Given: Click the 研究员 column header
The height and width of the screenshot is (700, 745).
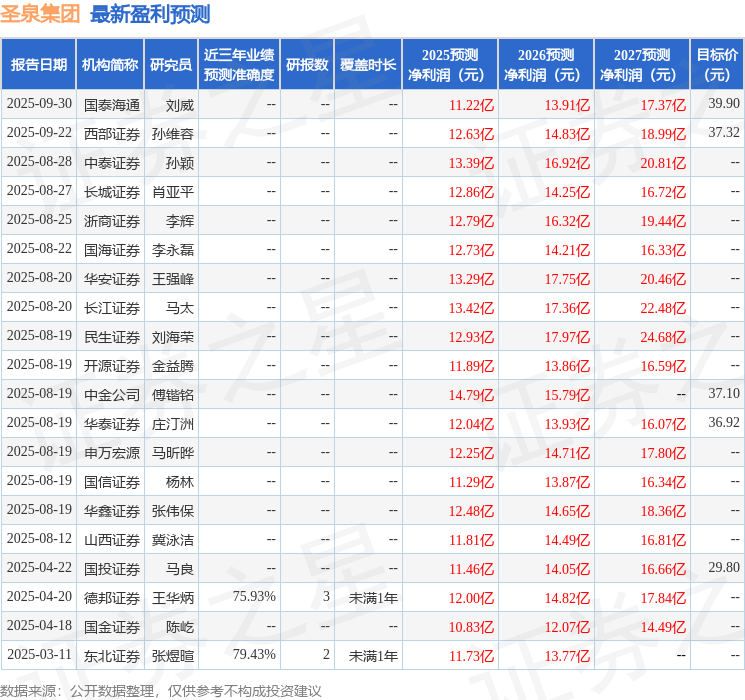Looking at the screenshot, I should (x=171, y=65).
